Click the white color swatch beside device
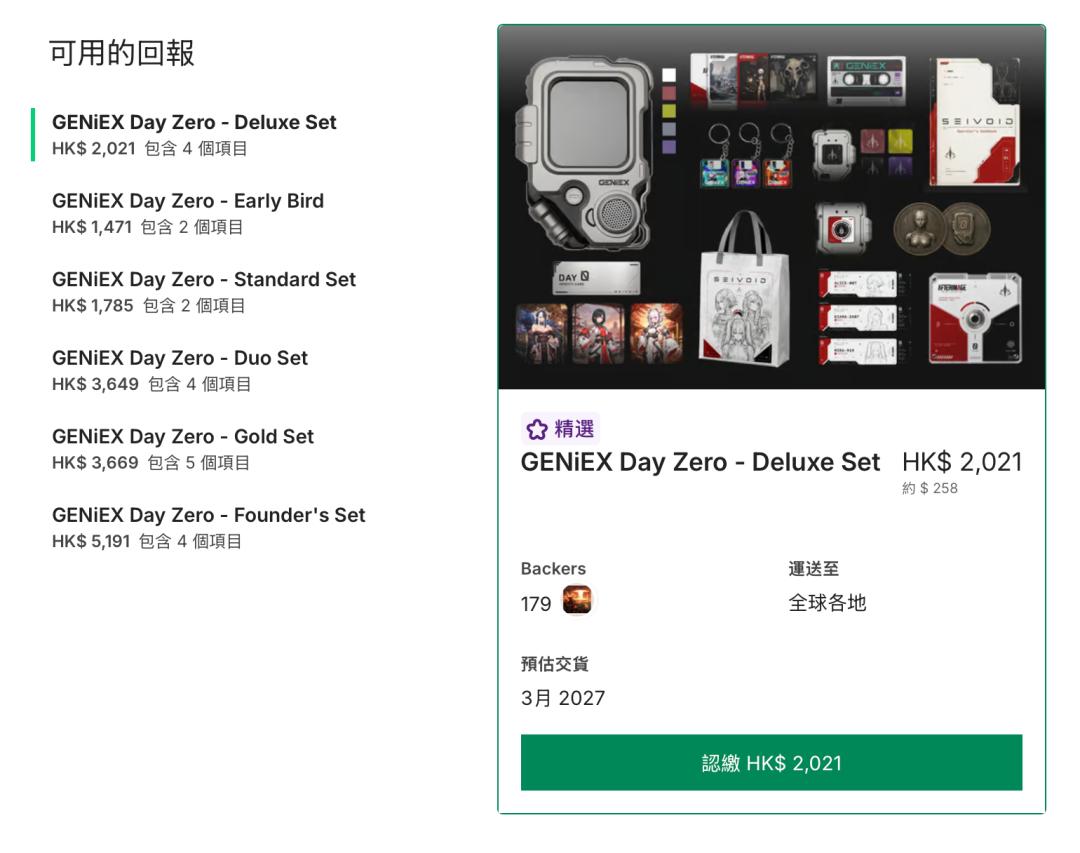This screenshot has width=1080, height=853. 669,75
